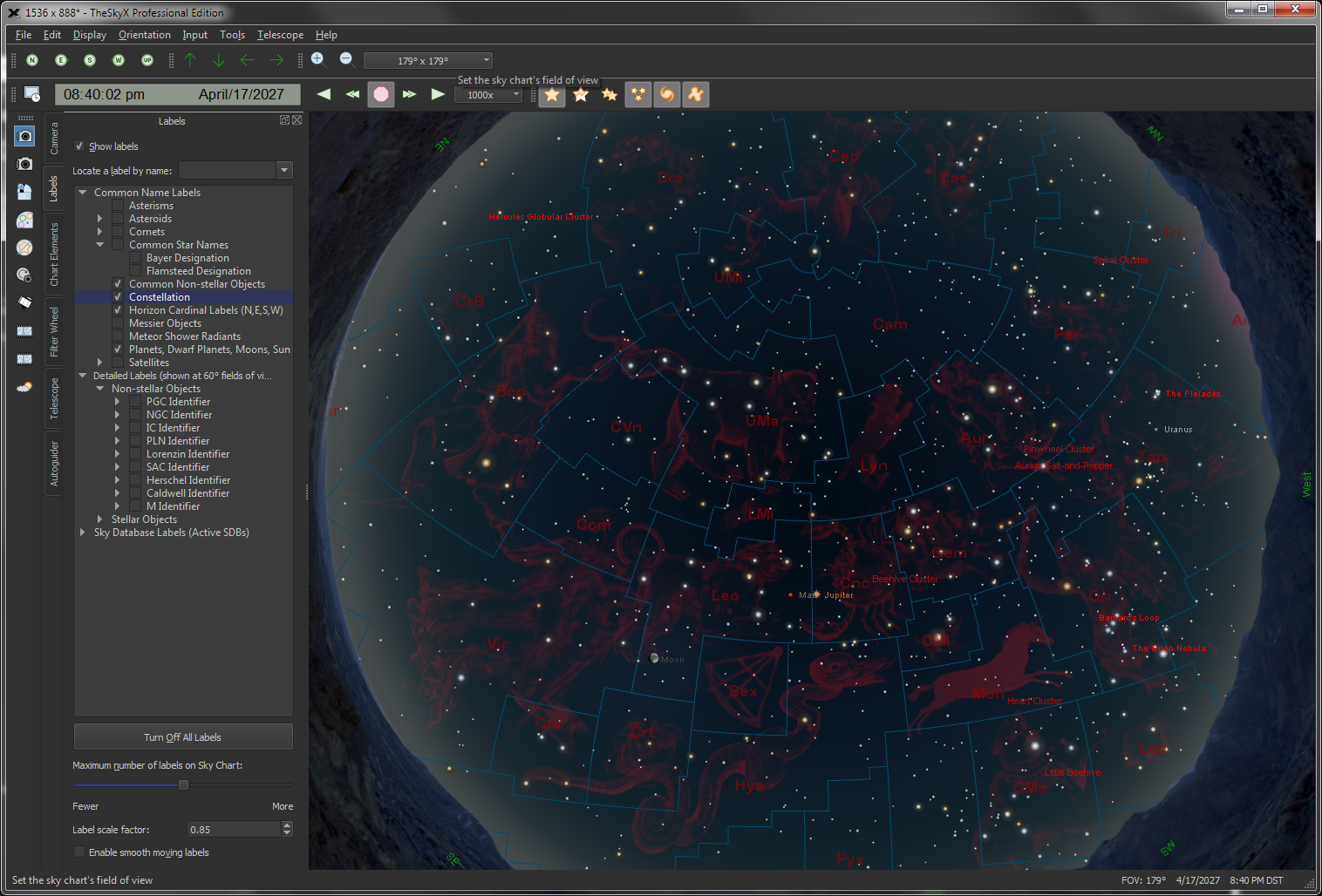Look South using the S compass icon
Viewport: 1322px width, 896px height.
tap(90, 60)
